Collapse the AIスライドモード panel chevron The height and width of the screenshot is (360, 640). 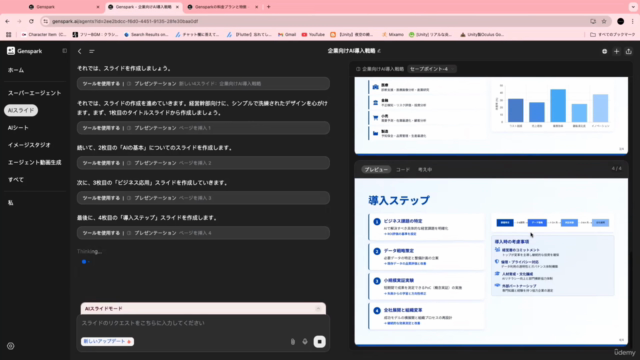coord(318,309)
